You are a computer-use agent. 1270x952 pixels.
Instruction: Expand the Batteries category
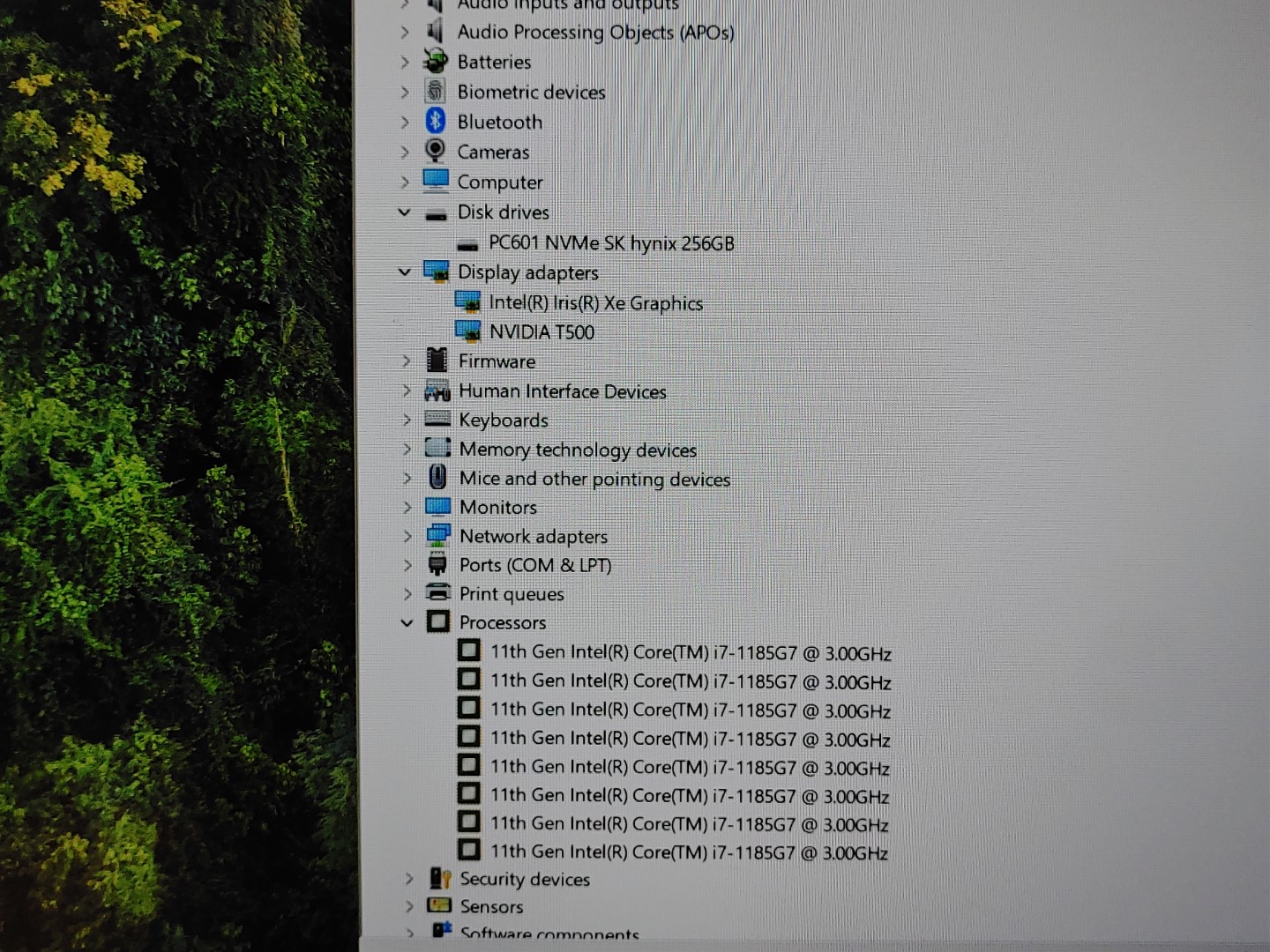(x=405, y=62)
